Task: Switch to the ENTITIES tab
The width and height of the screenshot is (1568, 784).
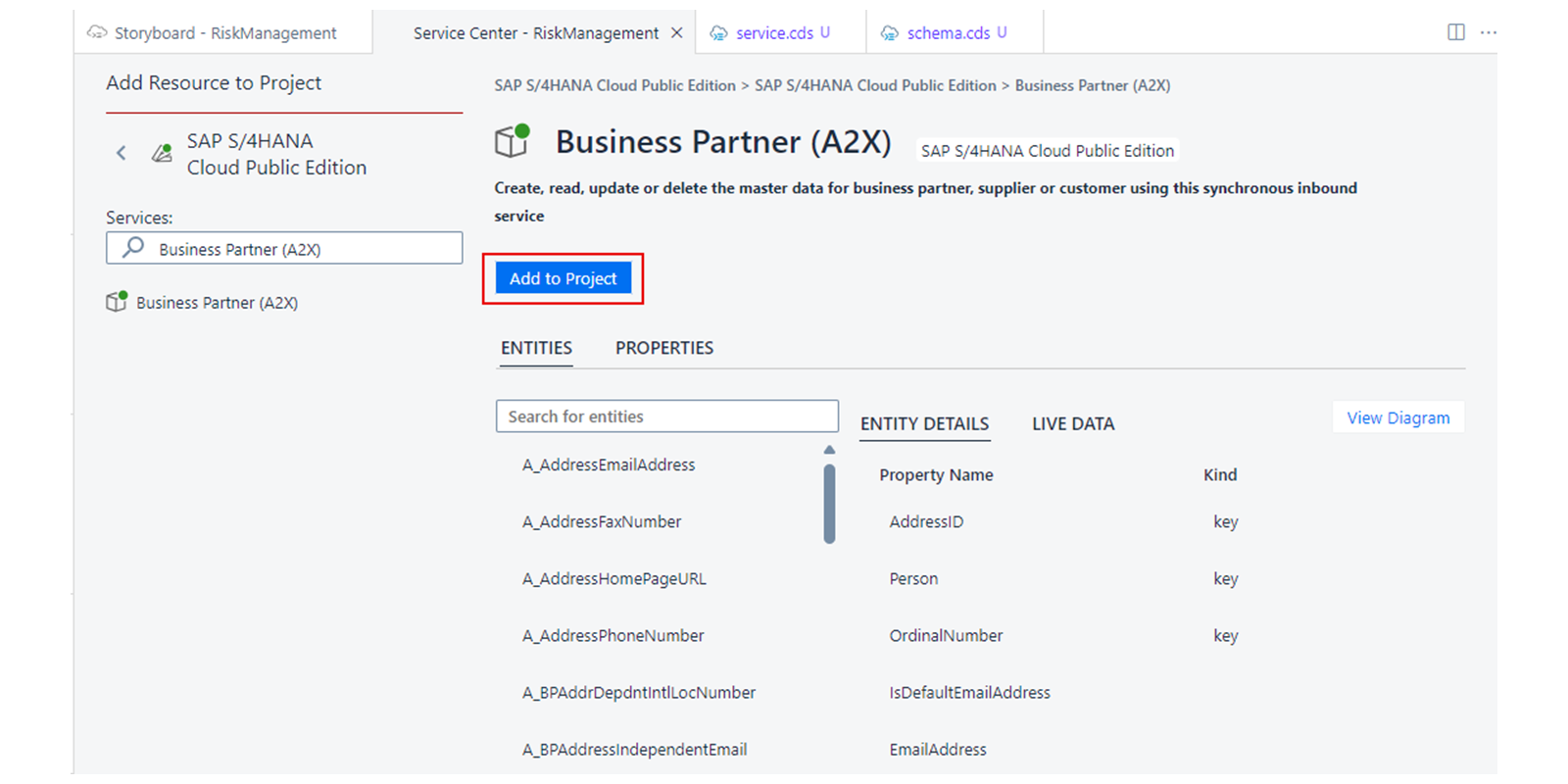Action: pos(536,348)
